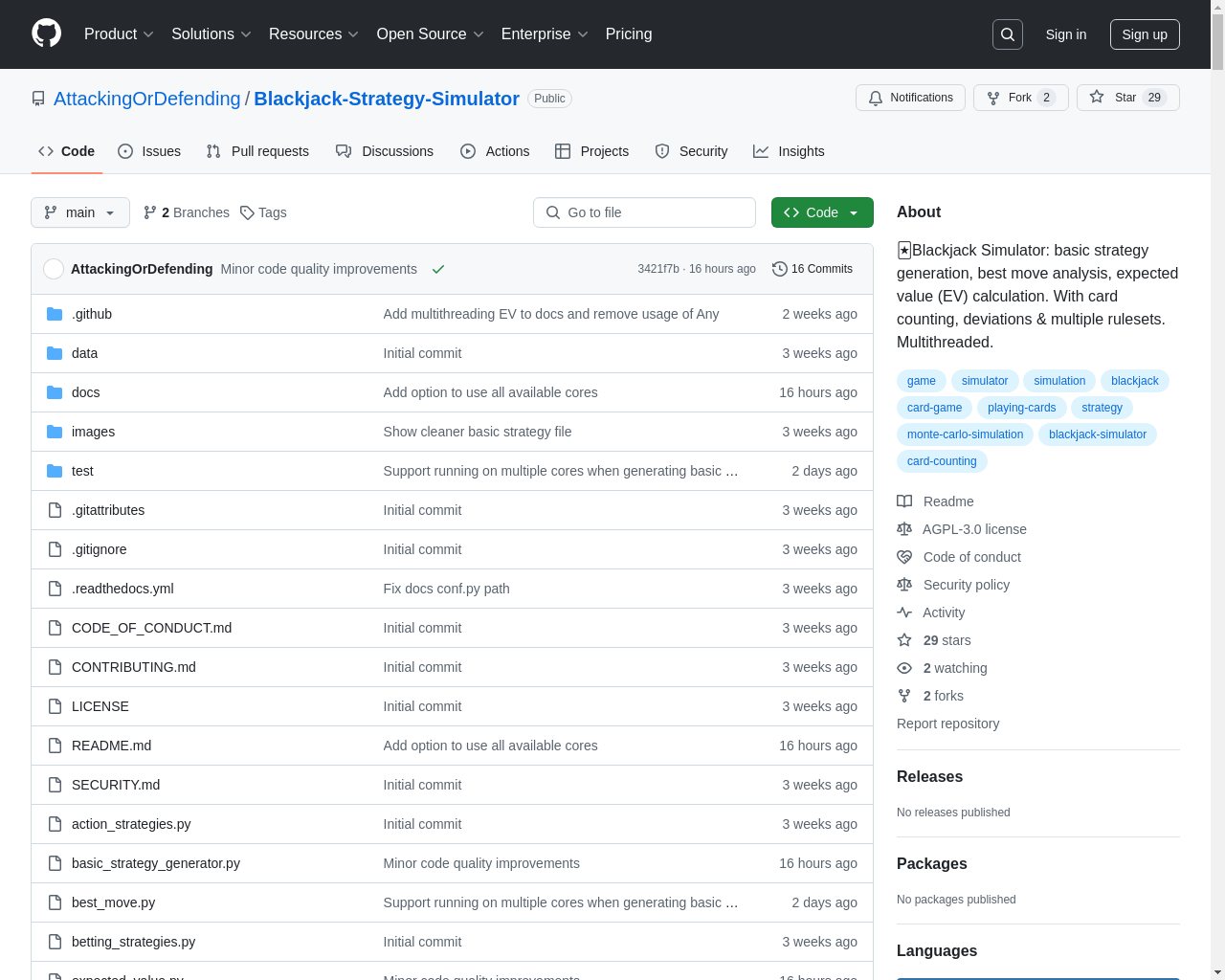Click the .gitattributes file icon
This screenshot has height=980, width=1225.
pyautogui.click(x=55, y=510)
